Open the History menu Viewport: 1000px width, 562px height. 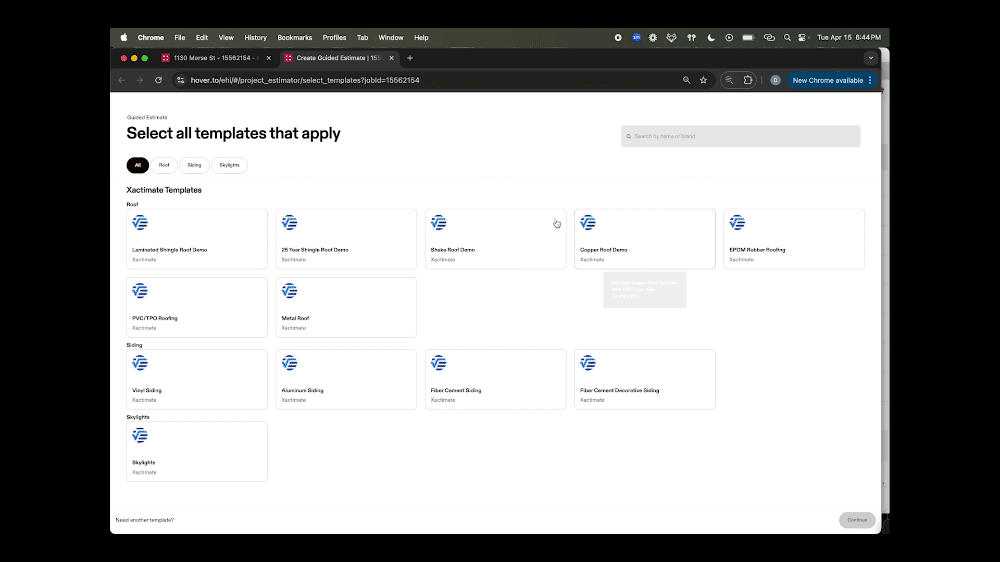256,38
